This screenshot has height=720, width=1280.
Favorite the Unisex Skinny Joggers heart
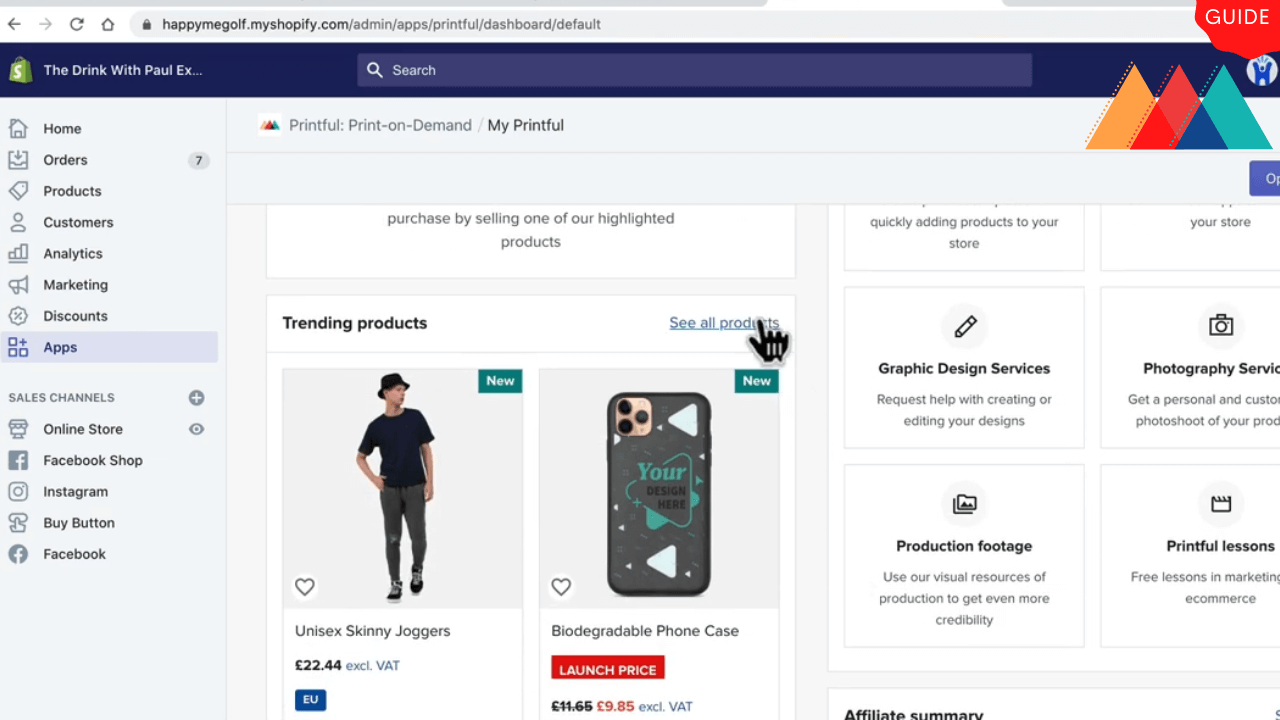[x=305, y=587]
